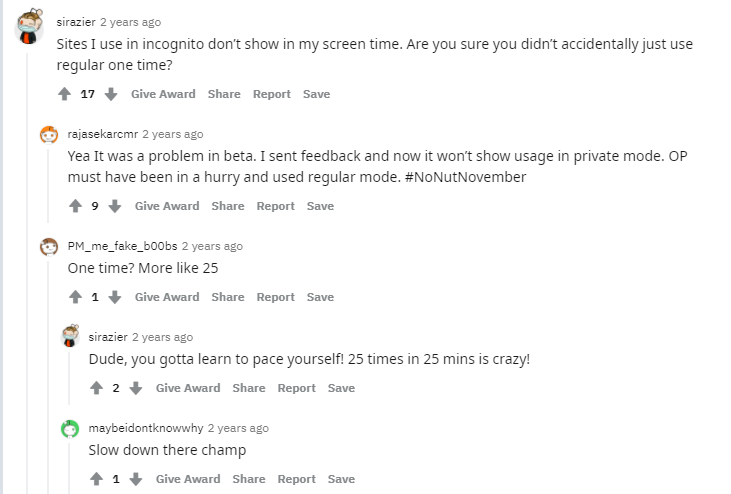Upvote sirazier's incognito screen time comment

pyautogui.click(x=65, y=94)
